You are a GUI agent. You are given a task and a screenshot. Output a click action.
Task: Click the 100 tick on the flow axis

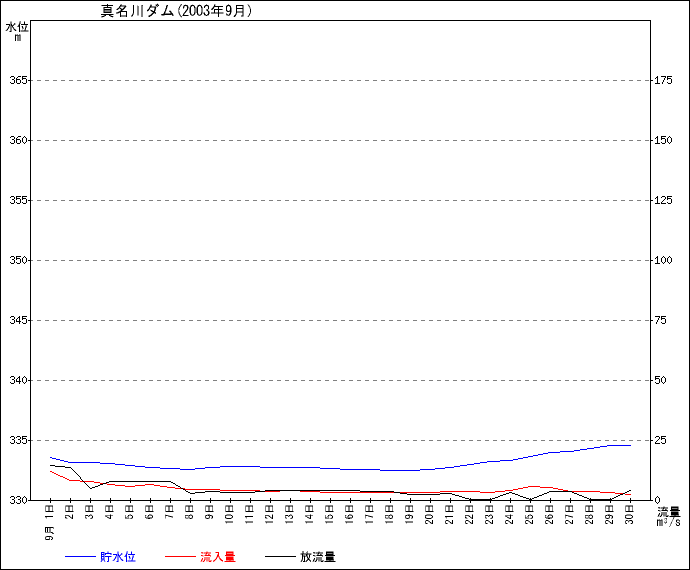(662, 260)
